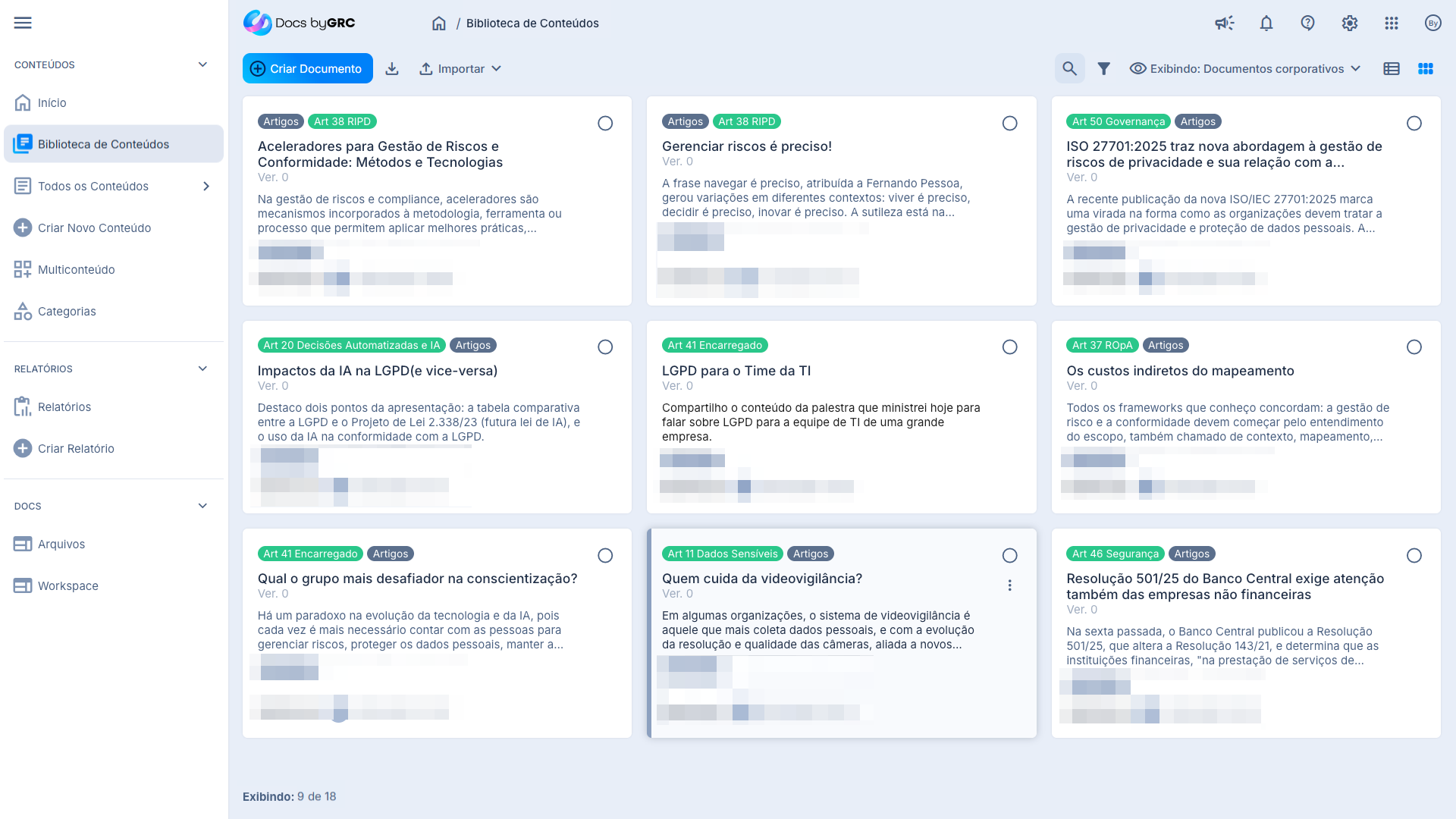The width and height of the screenshot is (1456, 819).
Task: Open the announcements megaphone icon
Action: point(1224,23)
